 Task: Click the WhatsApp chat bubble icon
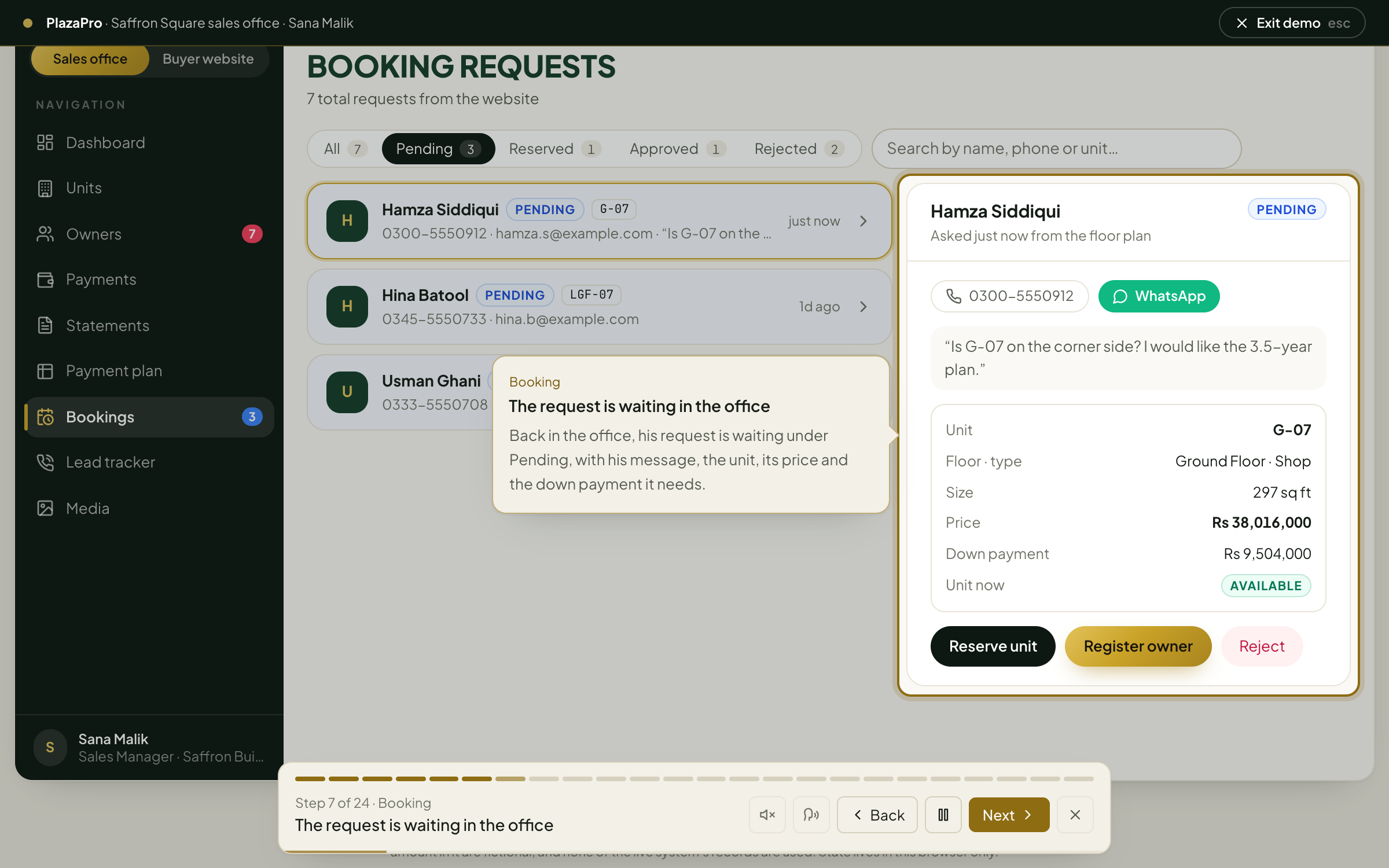(1120, 296)
